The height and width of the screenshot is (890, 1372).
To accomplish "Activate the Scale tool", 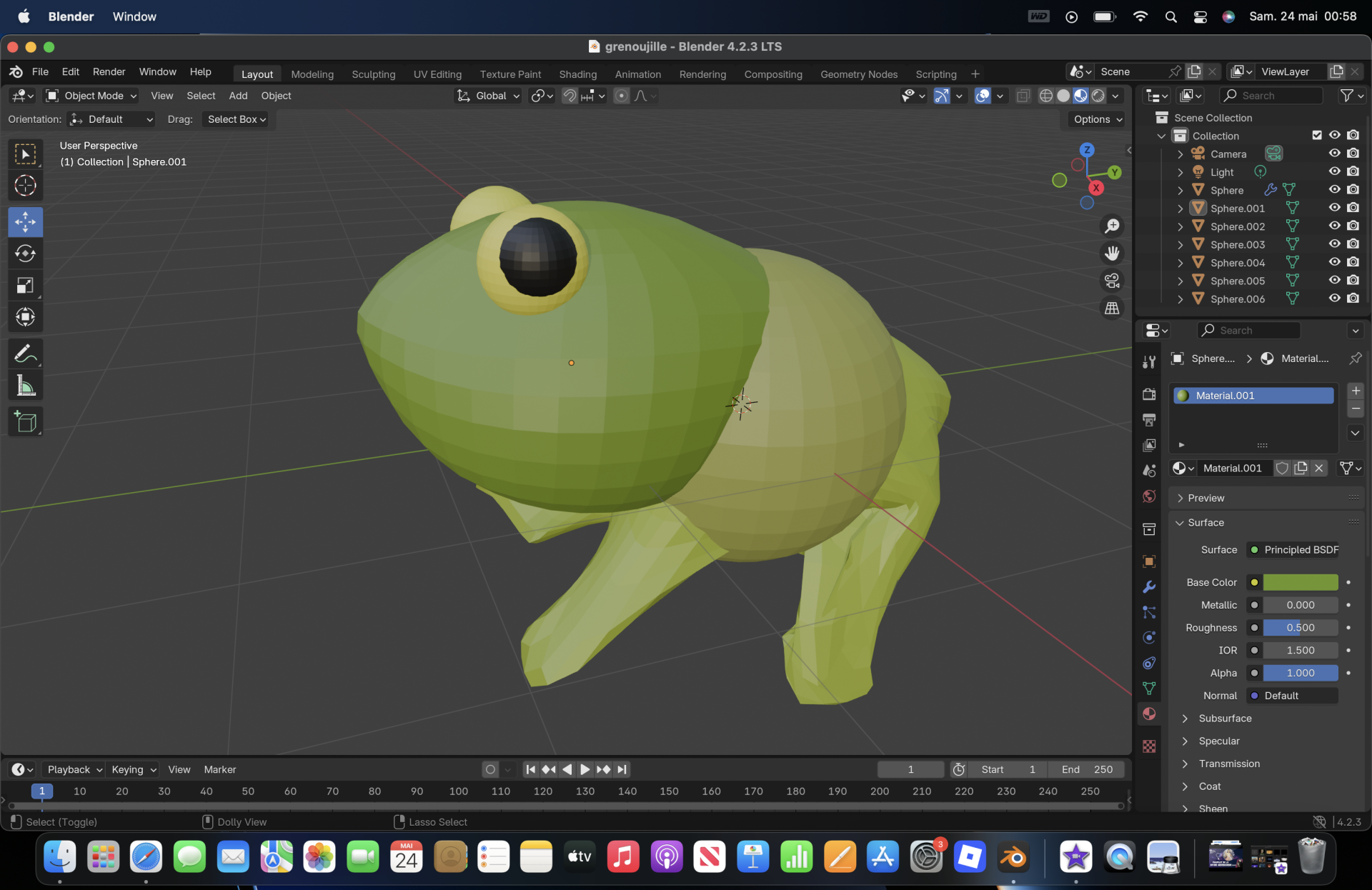I will click(25, 286).
